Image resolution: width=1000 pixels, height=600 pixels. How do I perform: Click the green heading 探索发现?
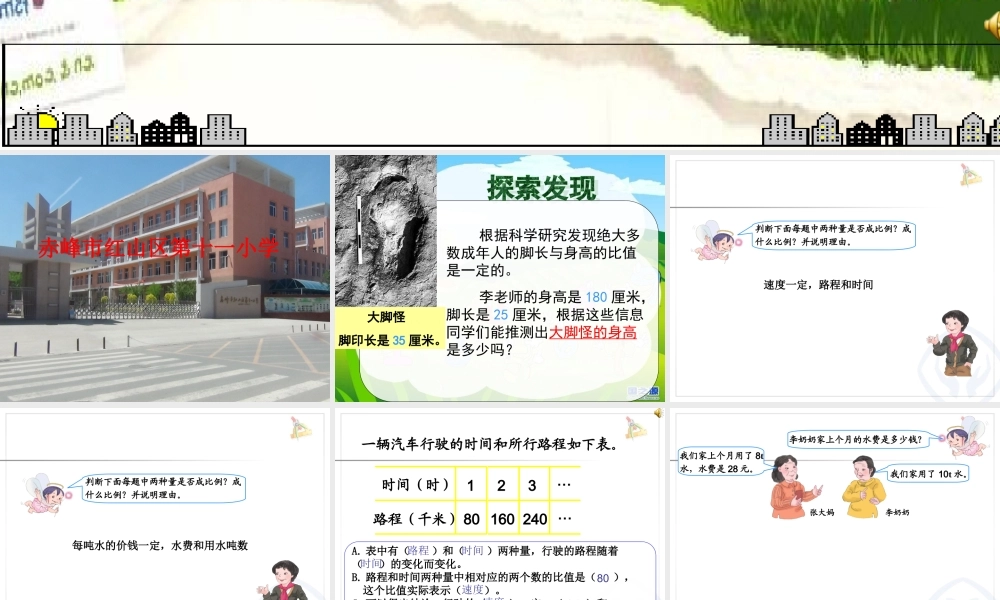541,187
